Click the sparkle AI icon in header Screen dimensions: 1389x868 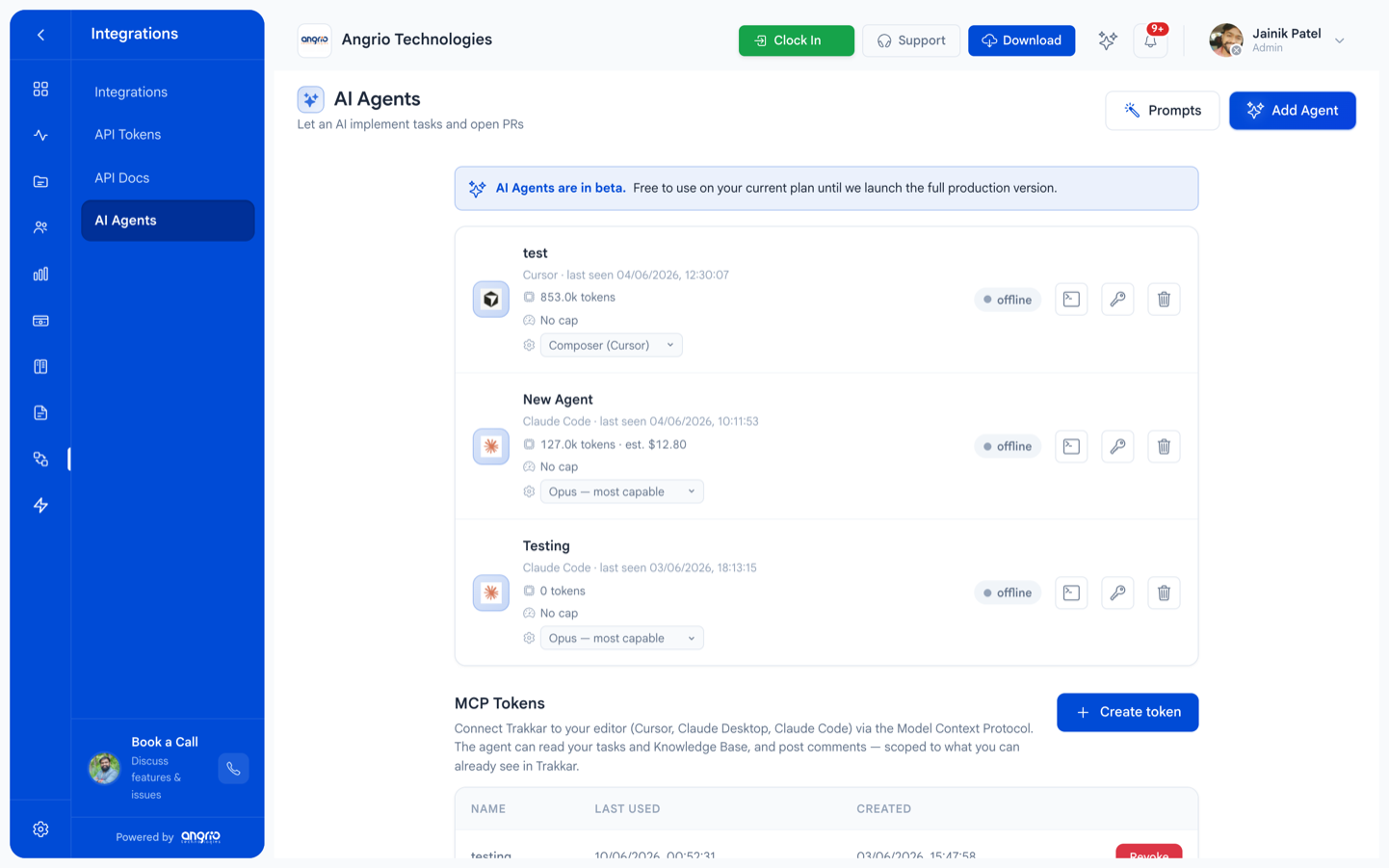pos(1108,40)
